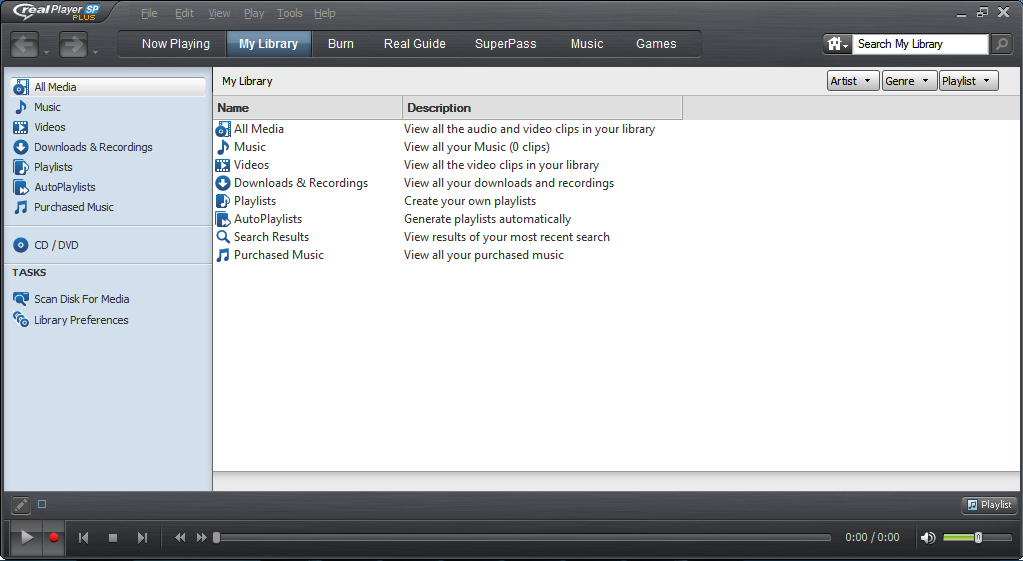Open the Back button history dropdown arrow
The height and width of the screenshot is (561, 1023).
tap(46, 52)
